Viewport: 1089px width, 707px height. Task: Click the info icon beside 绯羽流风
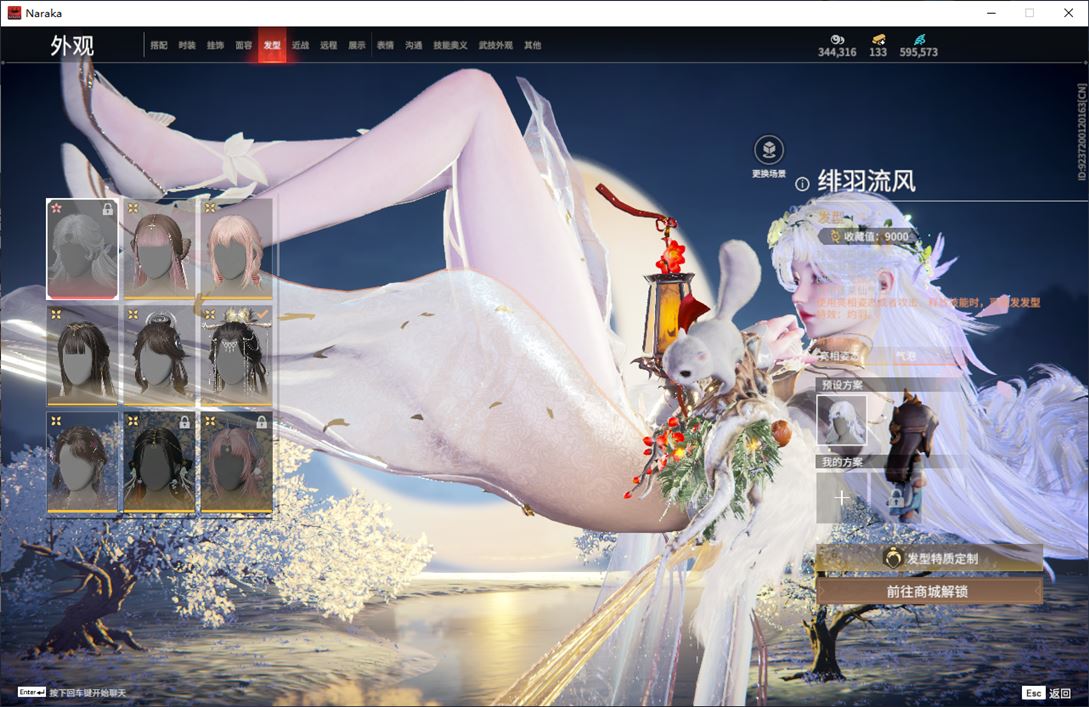[802, 184]
